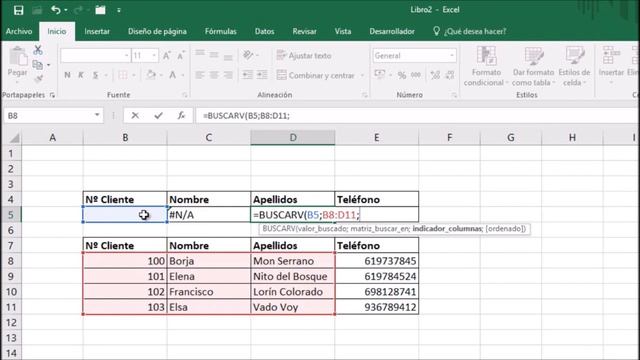
Task: Open the Fuente dialog launcher
Action: pyautogui.click(x=185, y=95)
